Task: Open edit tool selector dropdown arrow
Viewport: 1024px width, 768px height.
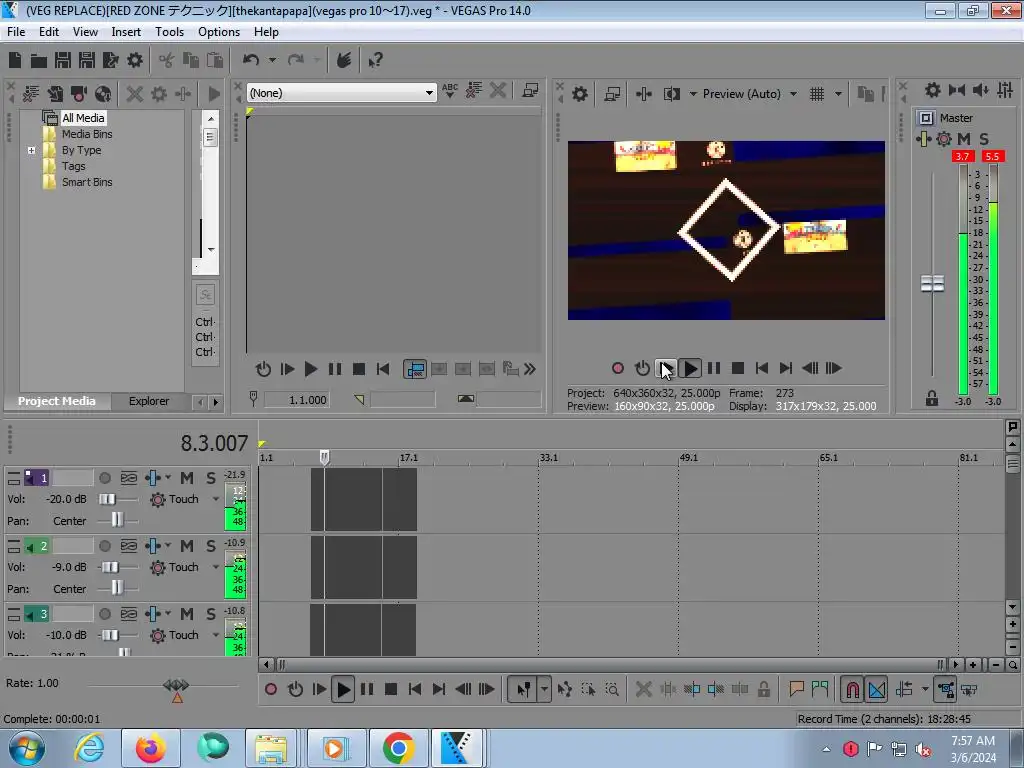Action: tap(544, 689)
